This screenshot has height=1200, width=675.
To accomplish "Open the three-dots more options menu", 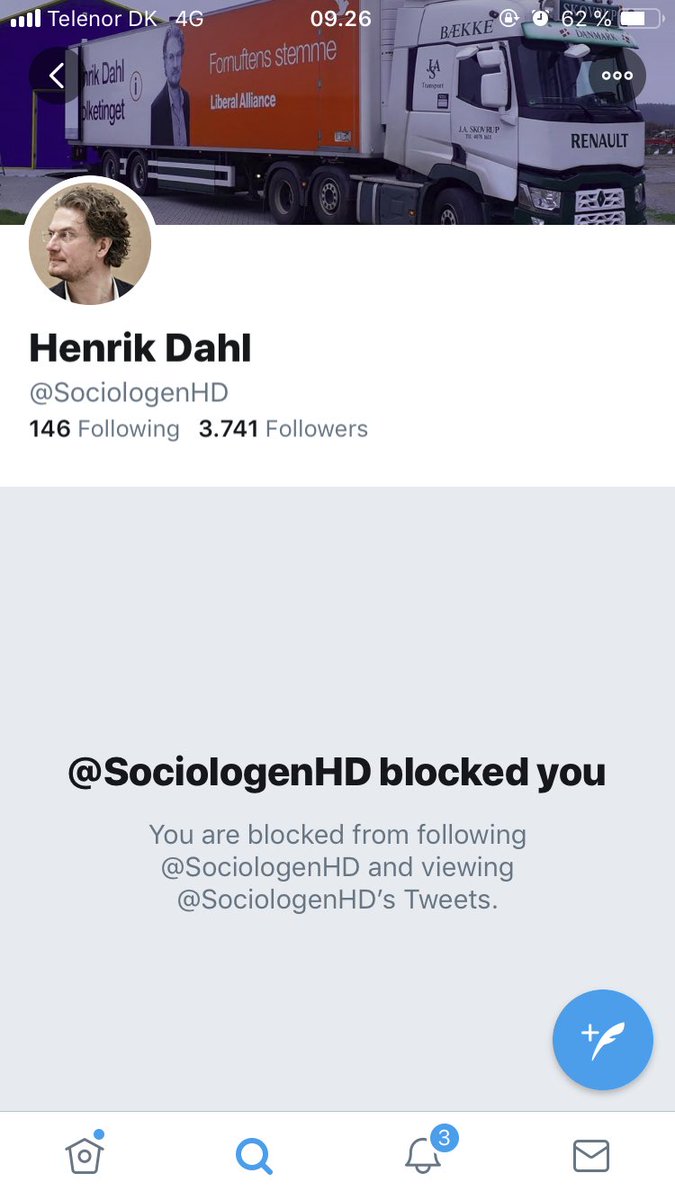I will [x=618, y=75].
